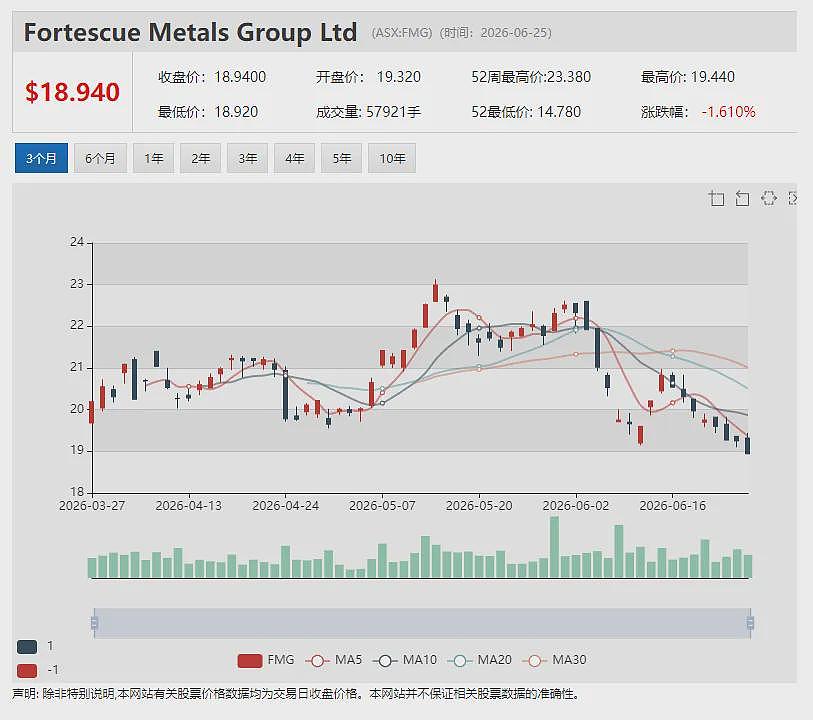Click the 2026-03-27 x-axis date label

[x=92, y=505]
